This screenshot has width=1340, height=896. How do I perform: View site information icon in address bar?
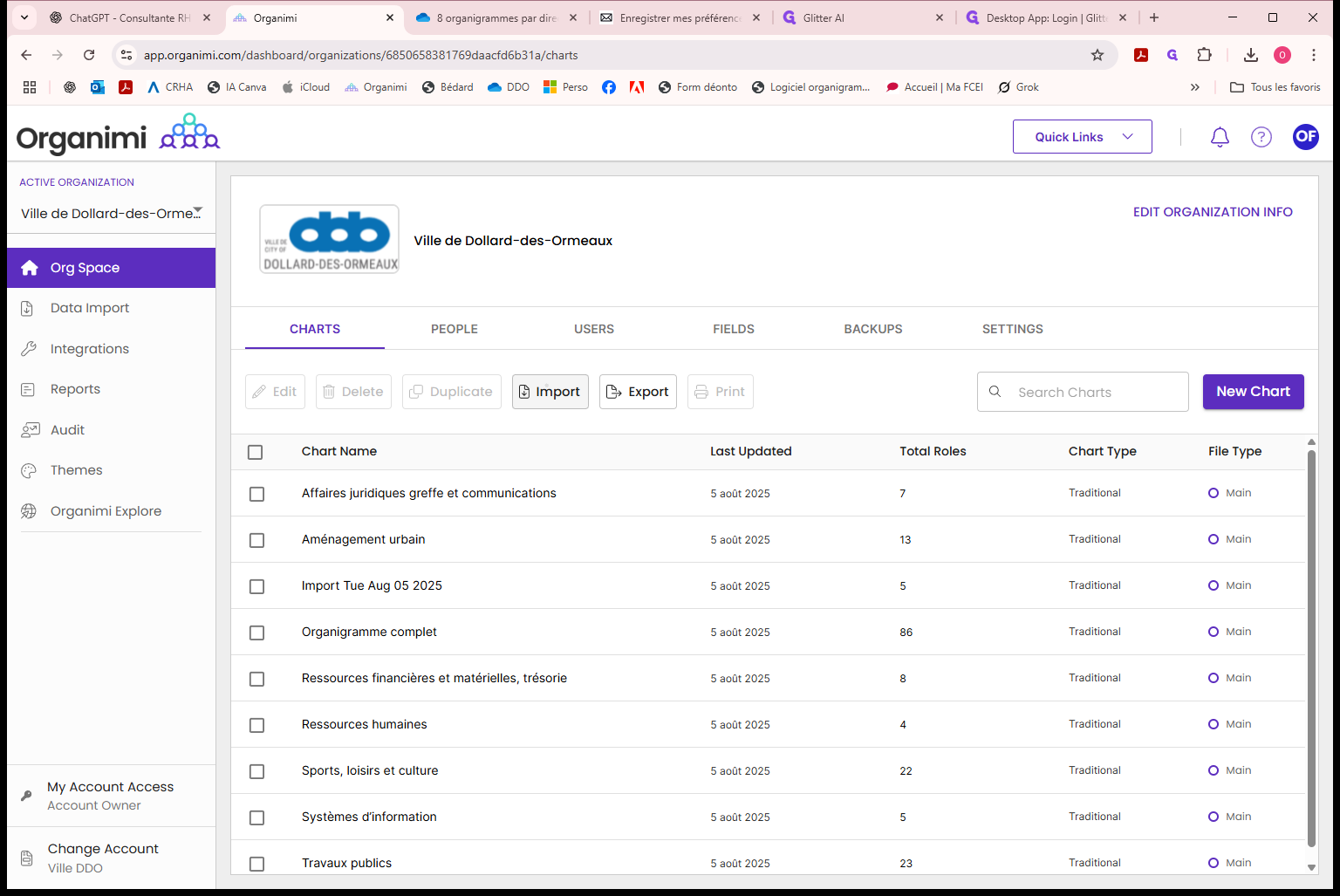(126, 55)
